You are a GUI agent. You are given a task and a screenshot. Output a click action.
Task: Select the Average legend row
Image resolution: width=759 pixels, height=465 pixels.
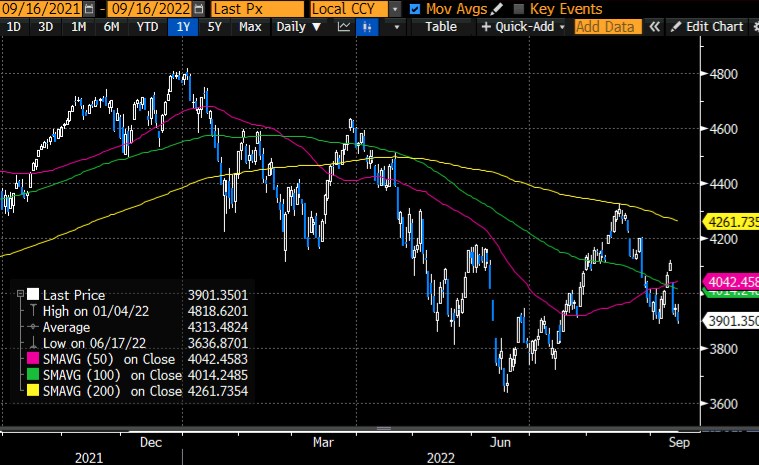[138, 327]
